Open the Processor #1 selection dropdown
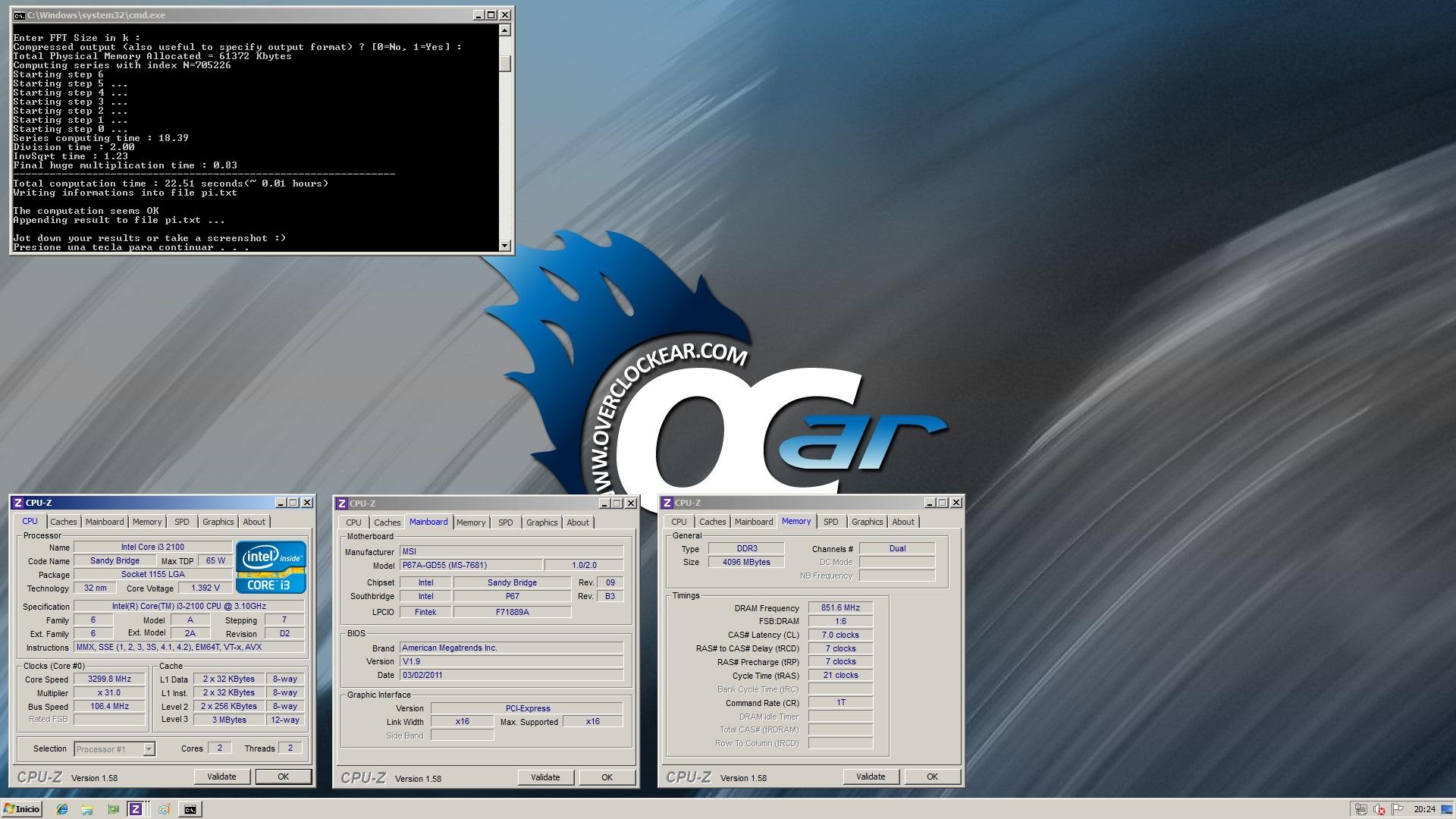 tap(115, 749)
